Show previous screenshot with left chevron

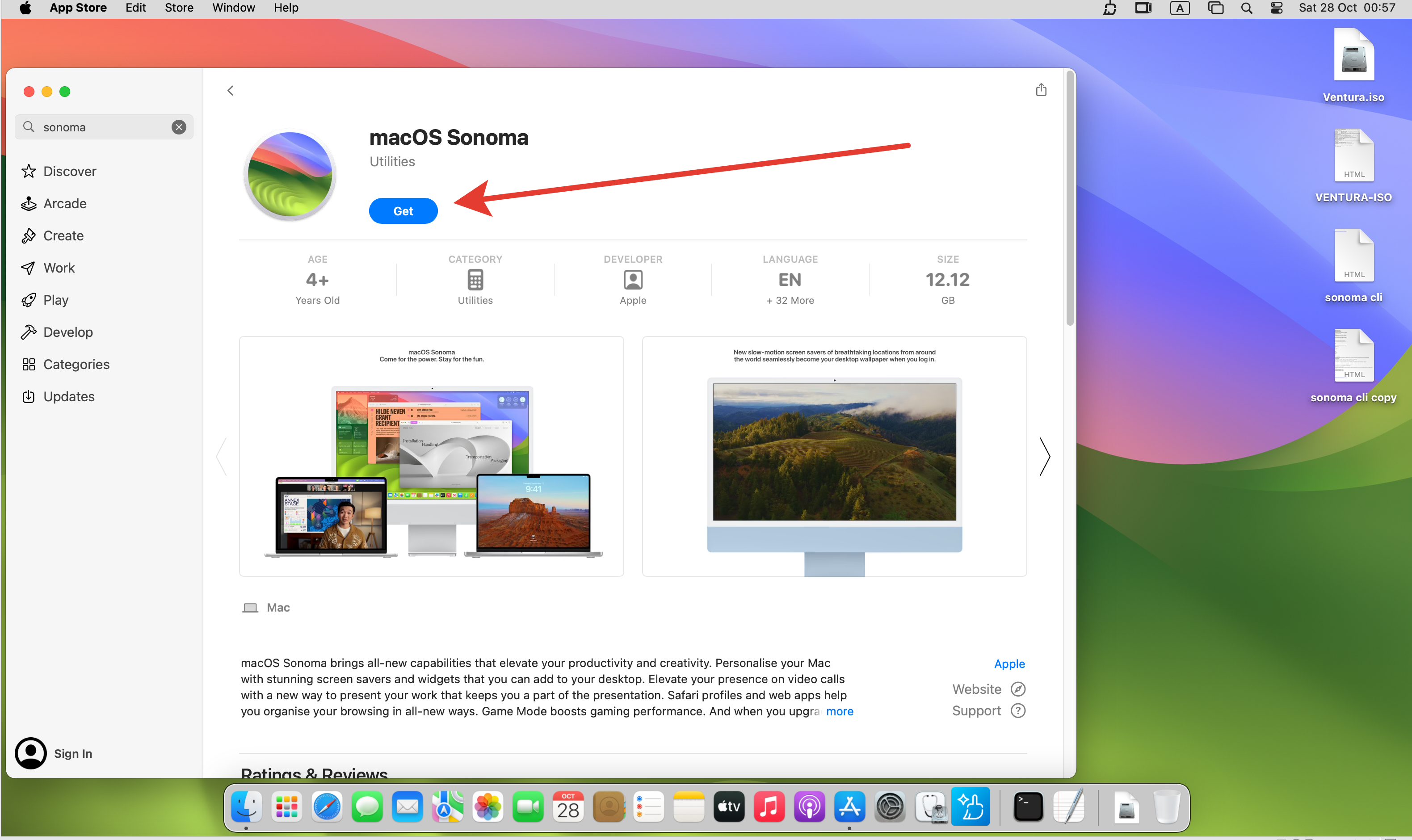point(221,457)
